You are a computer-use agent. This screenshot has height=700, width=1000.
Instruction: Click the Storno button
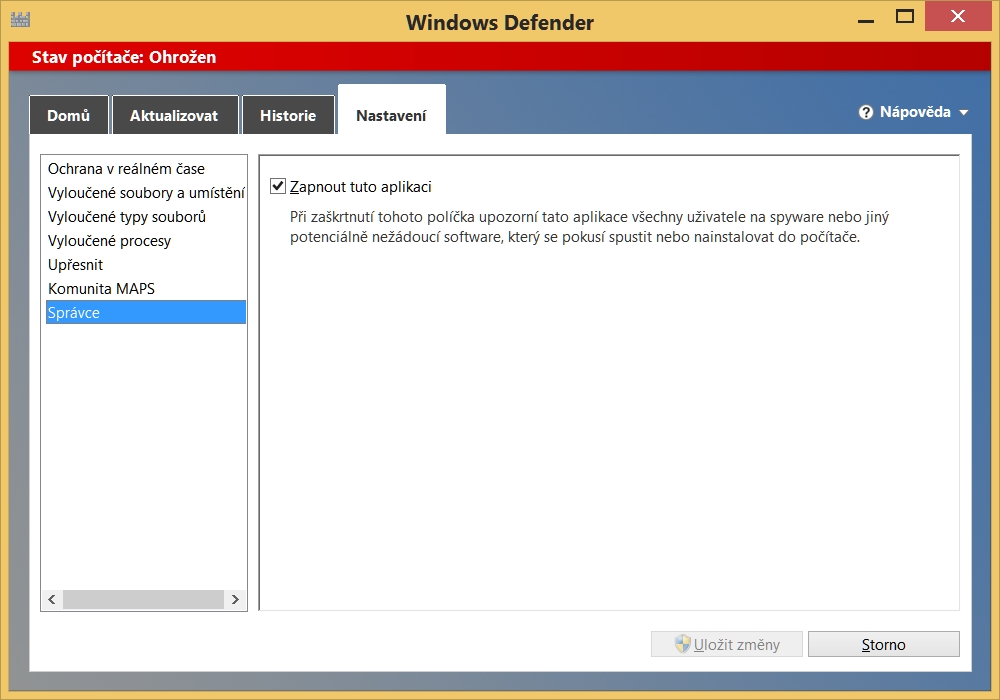point(883,644)
